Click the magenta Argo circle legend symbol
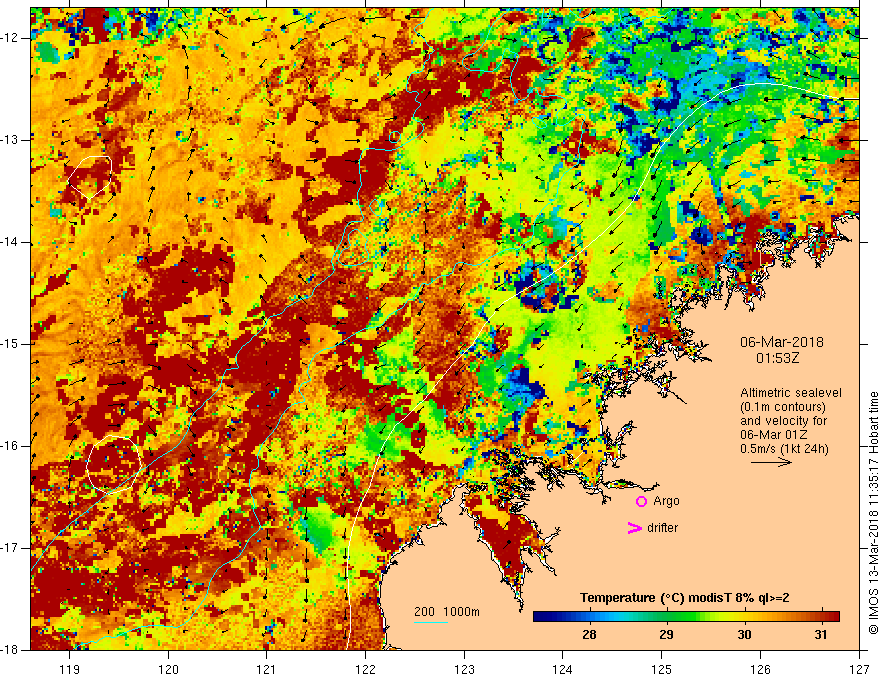The width and height of the screenshot is (880, 680). coord(641,501)
